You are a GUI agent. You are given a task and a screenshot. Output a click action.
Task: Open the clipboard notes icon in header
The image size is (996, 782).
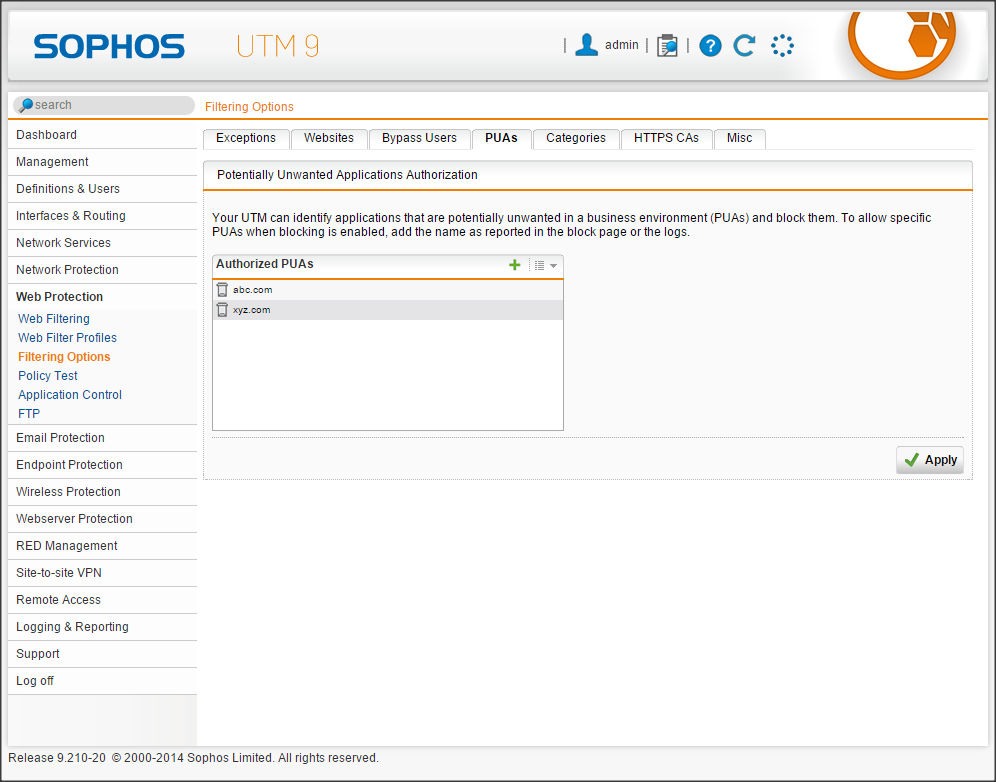(667, 45)
